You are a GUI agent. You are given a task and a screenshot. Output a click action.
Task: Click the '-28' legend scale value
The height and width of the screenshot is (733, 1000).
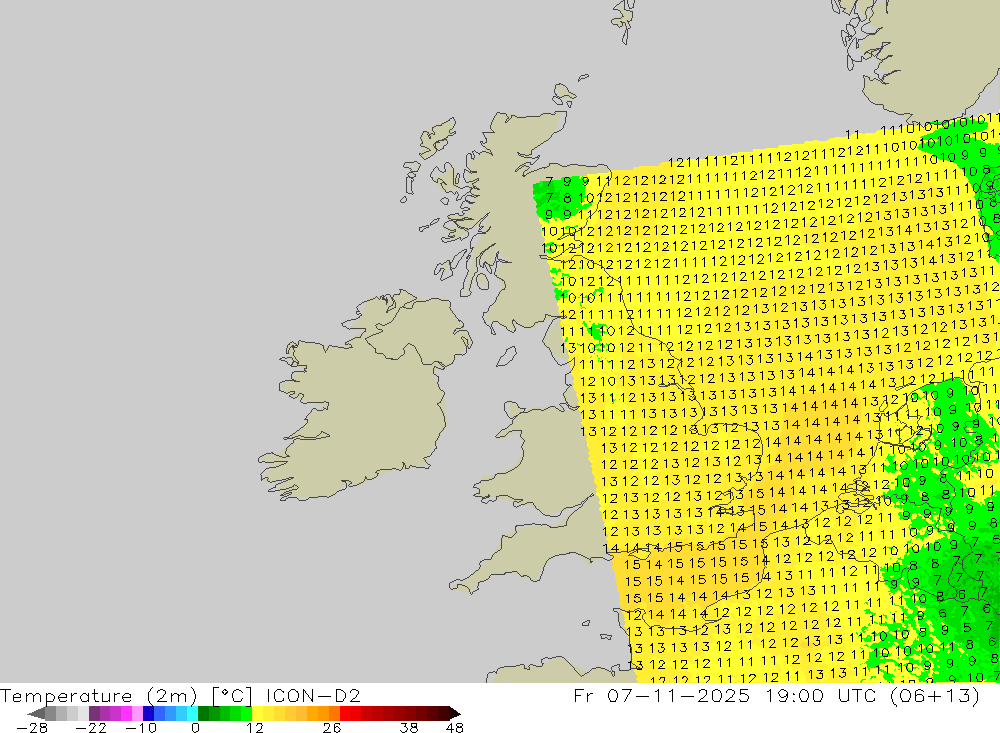32,727
